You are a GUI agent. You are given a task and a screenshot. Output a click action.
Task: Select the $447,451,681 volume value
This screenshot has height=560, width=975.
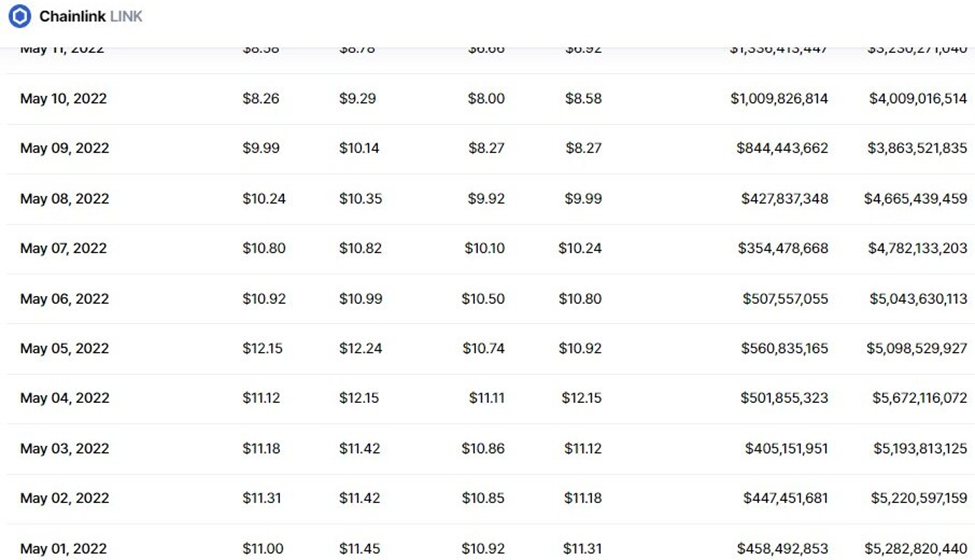tap(785, 499)
